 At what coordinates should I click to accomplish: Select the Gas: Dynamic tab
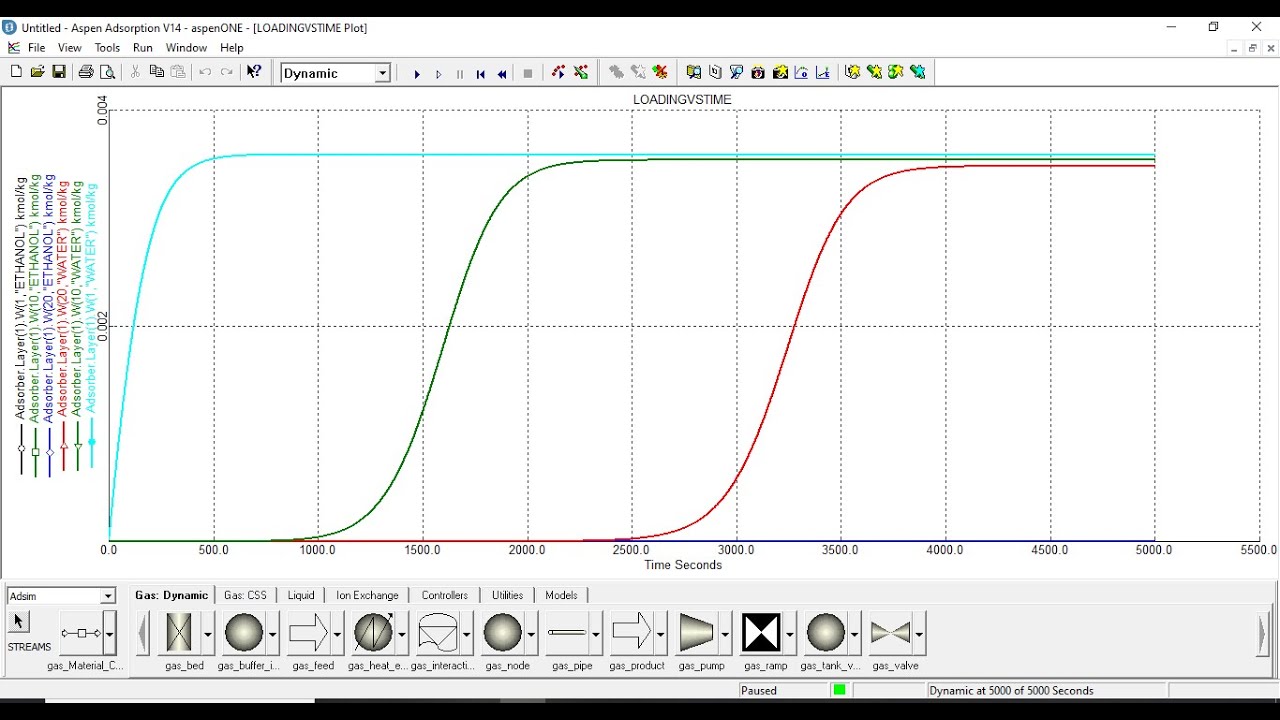click(172, 595)
